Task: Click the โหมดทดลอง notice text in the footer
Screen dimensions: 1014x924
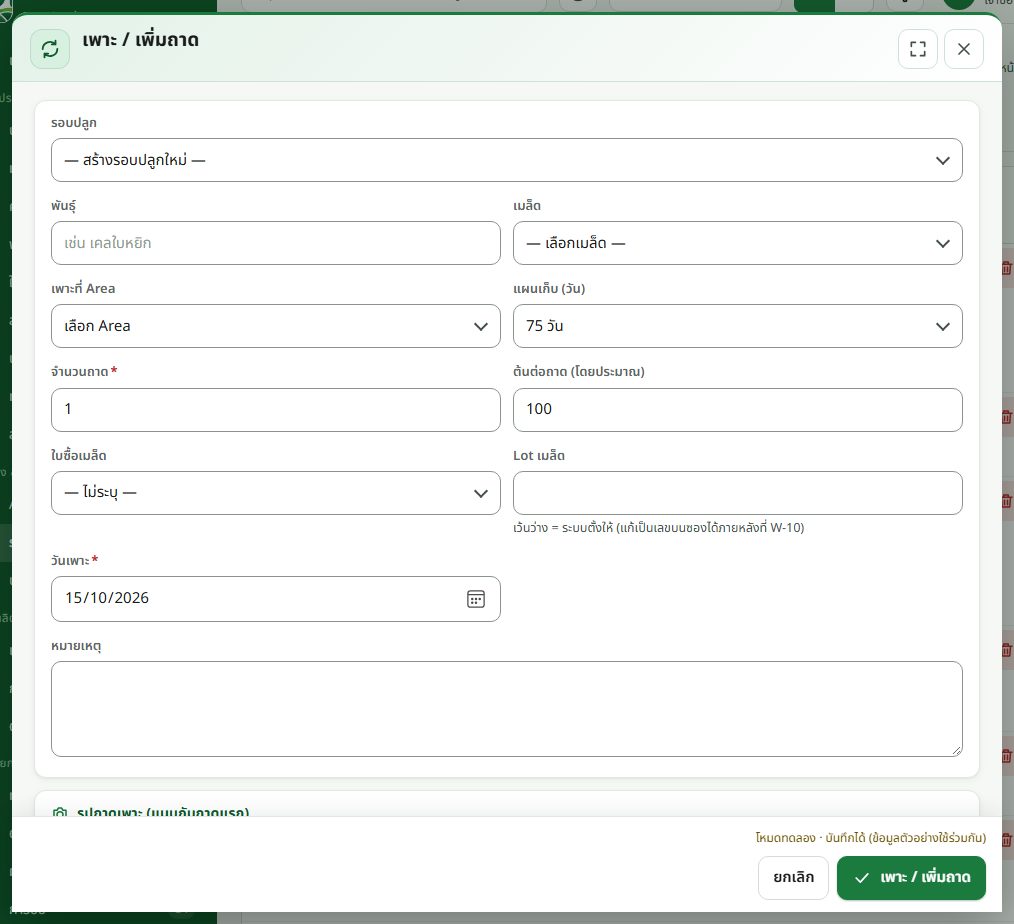Action: pos(870,838)
